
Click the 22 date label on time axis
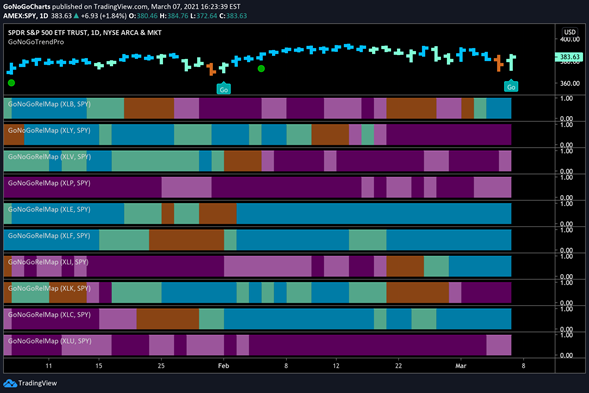point(398,366)
